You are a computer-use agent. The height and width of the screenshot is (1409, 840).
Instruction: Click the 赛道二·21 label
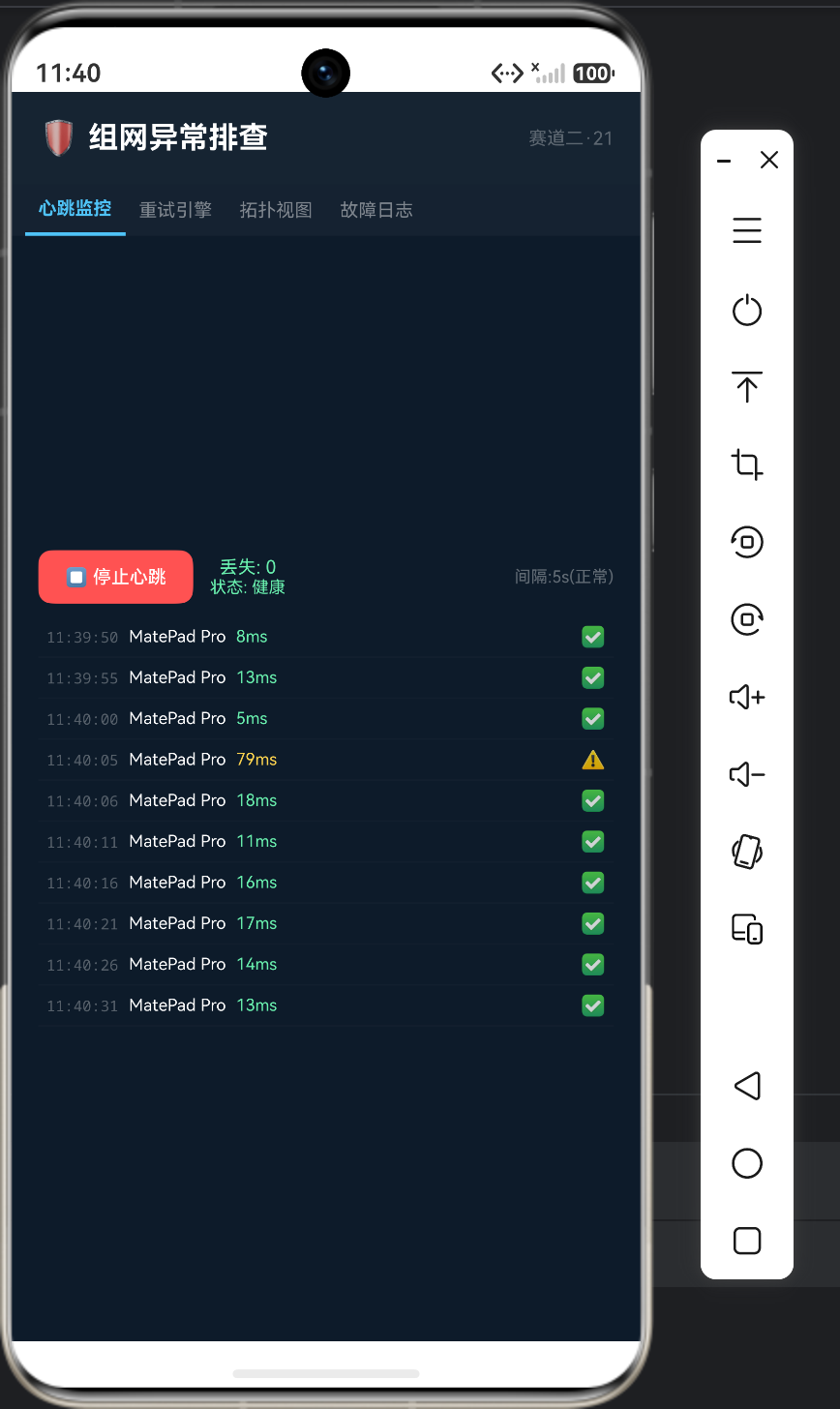pos(571,138)
